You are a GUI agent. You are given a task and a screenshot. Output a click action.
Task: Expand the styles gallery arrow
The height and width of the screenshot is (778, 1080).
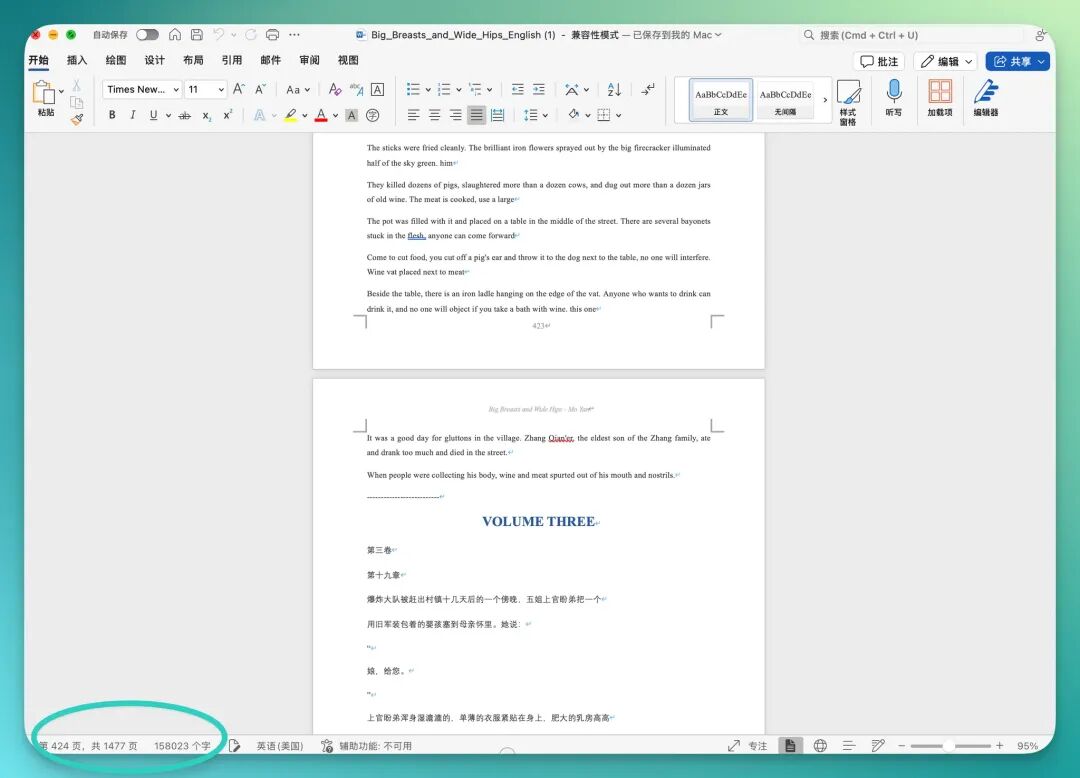click(825, 101)
